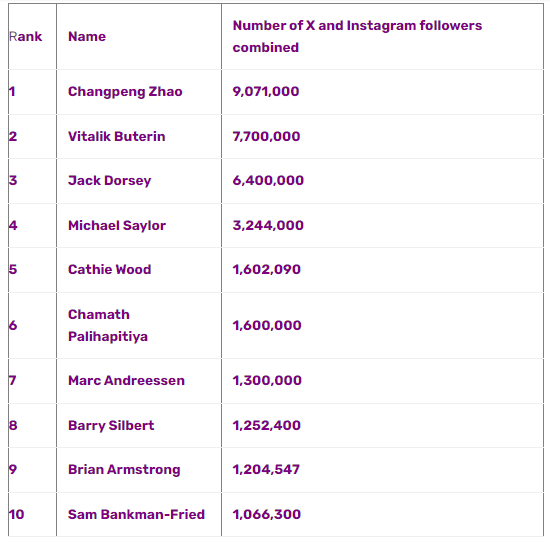Select the 1,602,090 follower figure
This screenshot has width=550, height=542.
point(267,269)
